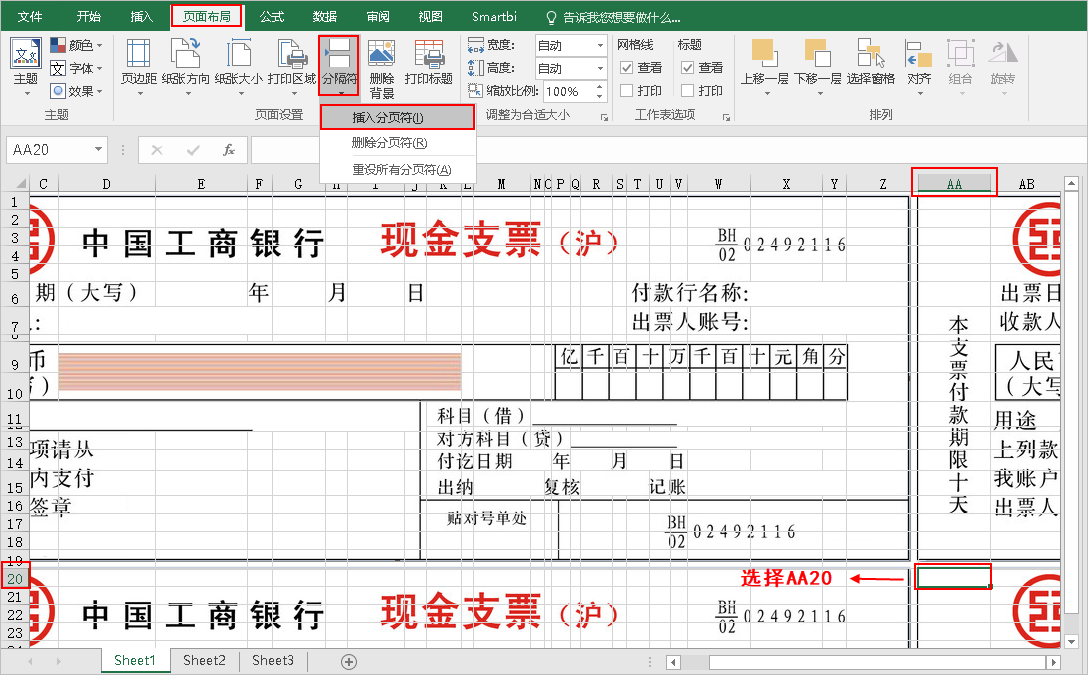
Task: Click the formula bar confirm checkmark icon
Action: [193, 150]
